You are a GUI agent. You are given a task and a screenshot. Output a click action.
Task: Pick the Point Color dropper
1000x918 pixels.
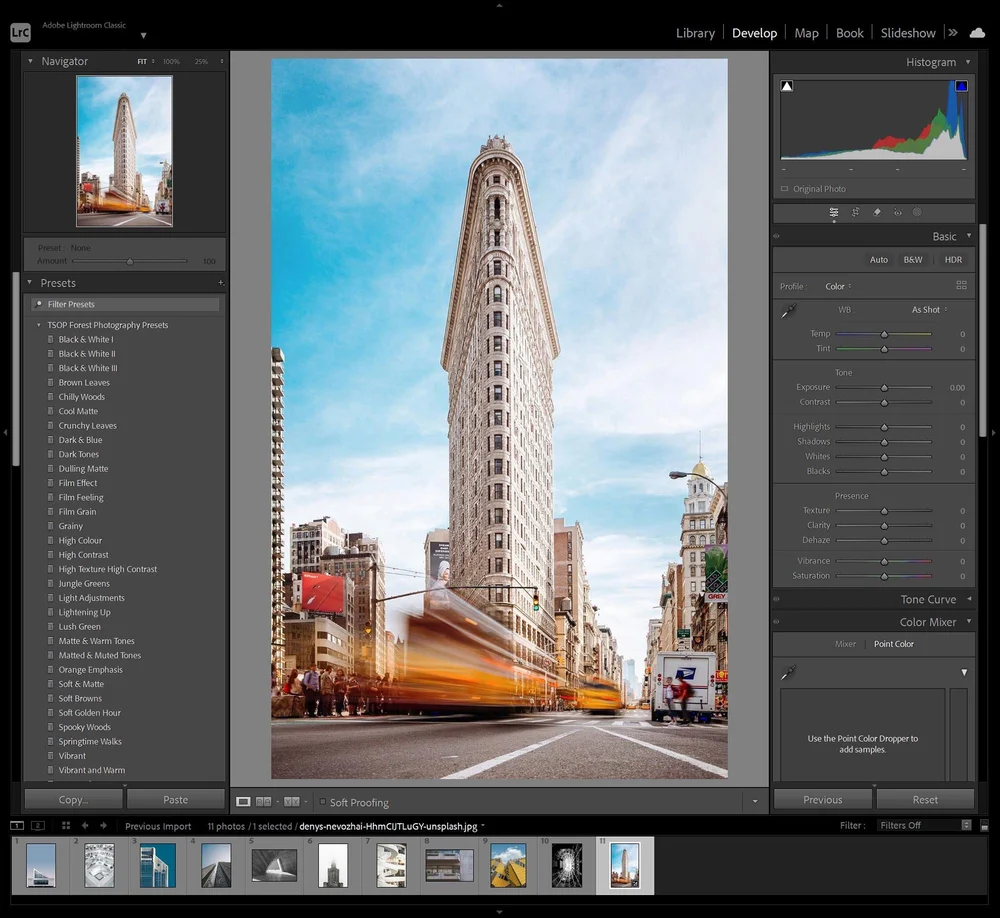(x=789, y=673)
